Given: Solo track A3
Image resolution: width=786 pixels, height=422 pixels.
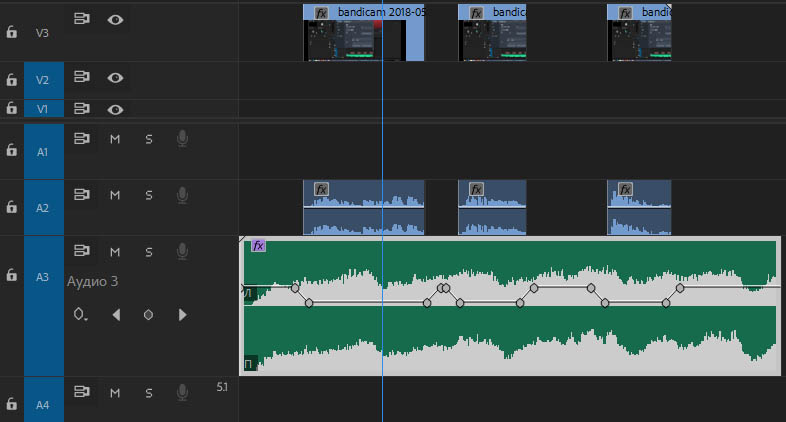Looking at the screenshot, I should pyautogui.click(x=149, y=252).
